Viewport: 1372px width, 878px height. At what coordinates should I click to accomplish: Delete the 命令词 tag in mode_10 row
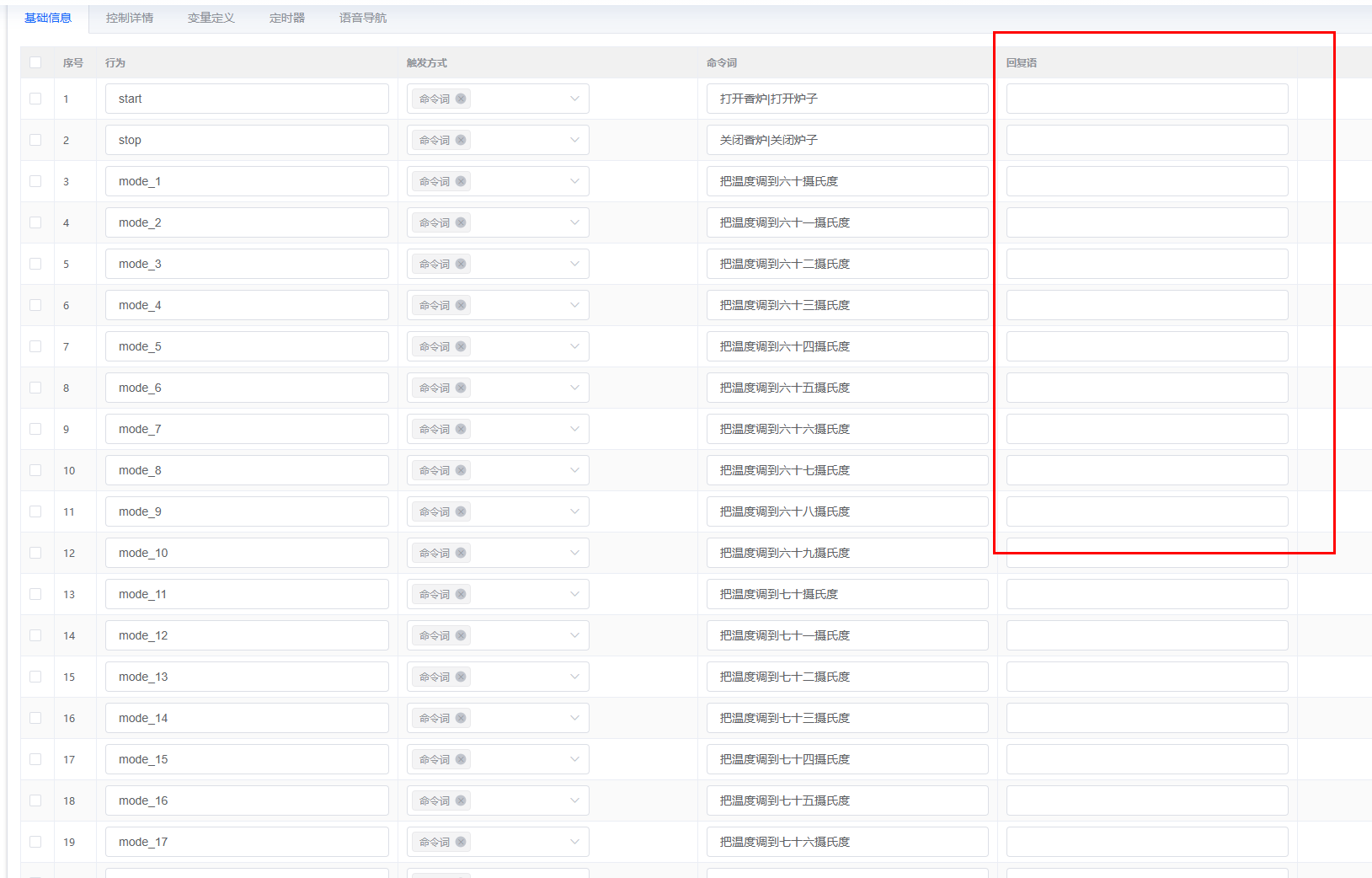pos(461,553)
